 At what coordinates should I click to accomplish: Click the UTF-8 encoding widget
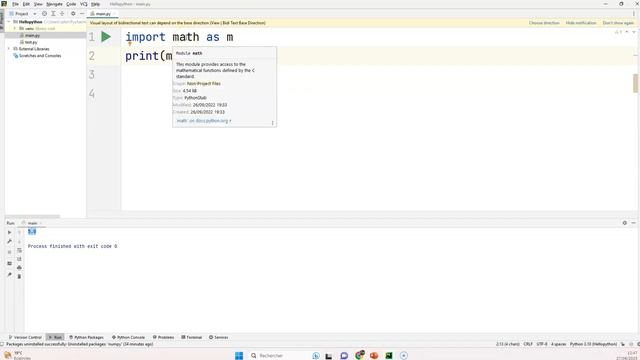(542, 344)
